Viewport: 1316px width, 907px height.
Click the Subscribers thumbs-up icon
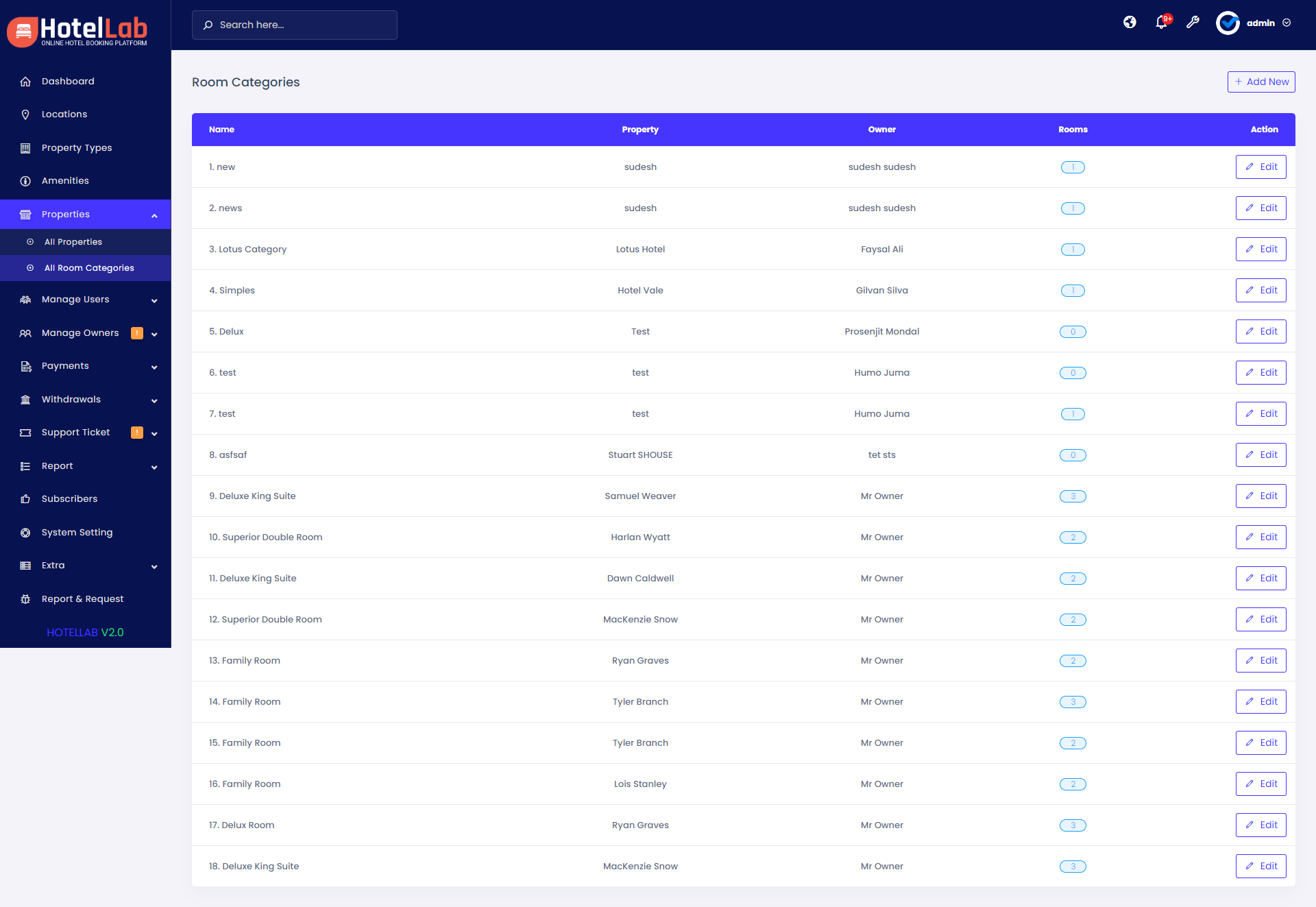click(x=25, y=499)
